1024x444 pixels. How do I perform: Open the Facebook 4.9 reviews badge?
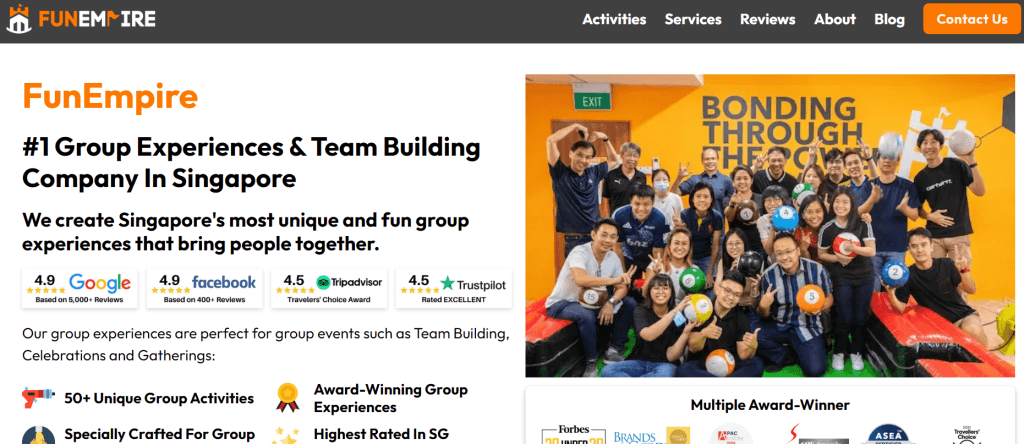pyautogui.click(x=204, y=288)
